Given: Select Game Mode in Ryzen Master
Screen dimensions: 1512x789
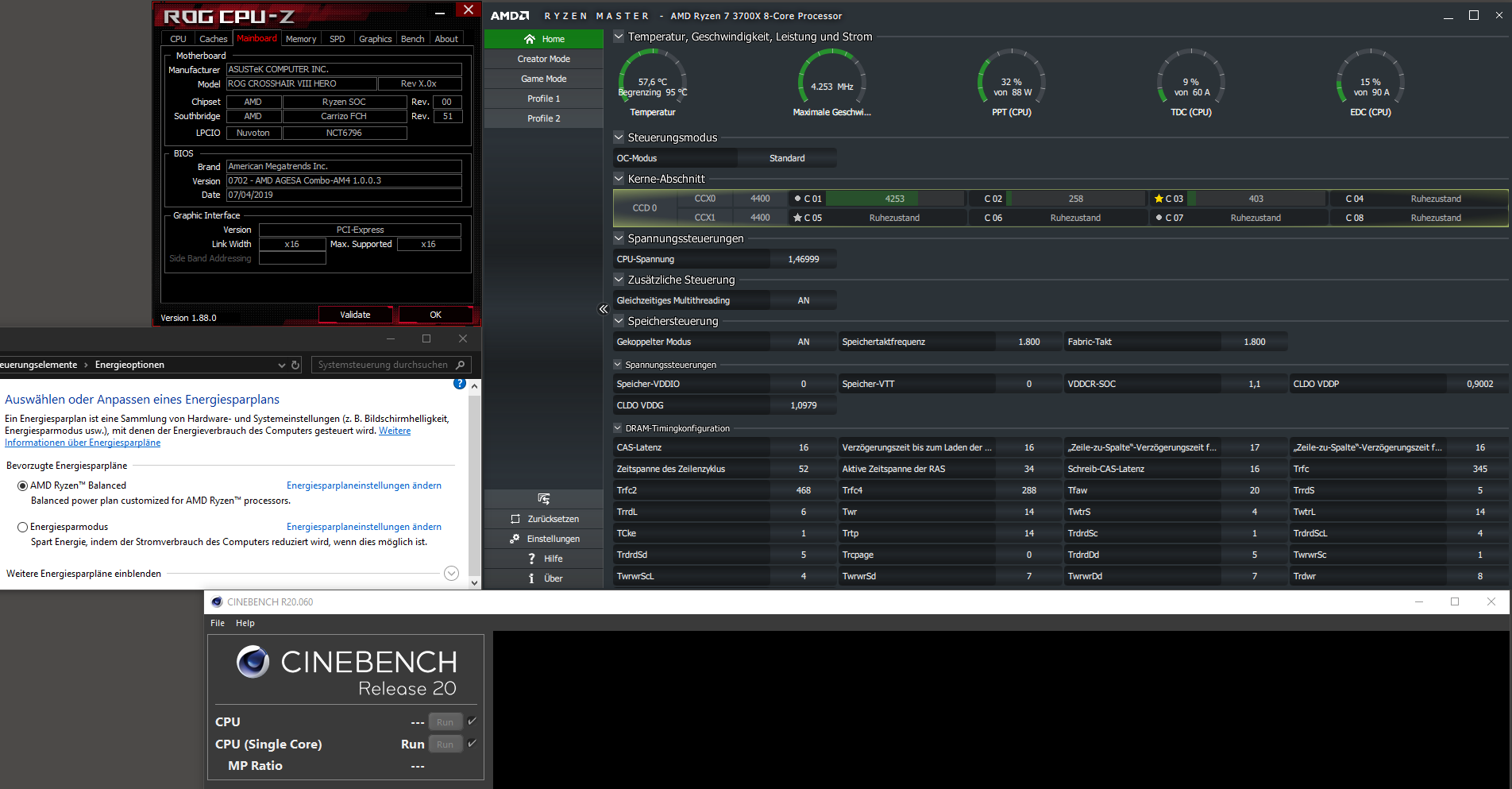Looking at the screenshot, I should click(x=544, y=79).
